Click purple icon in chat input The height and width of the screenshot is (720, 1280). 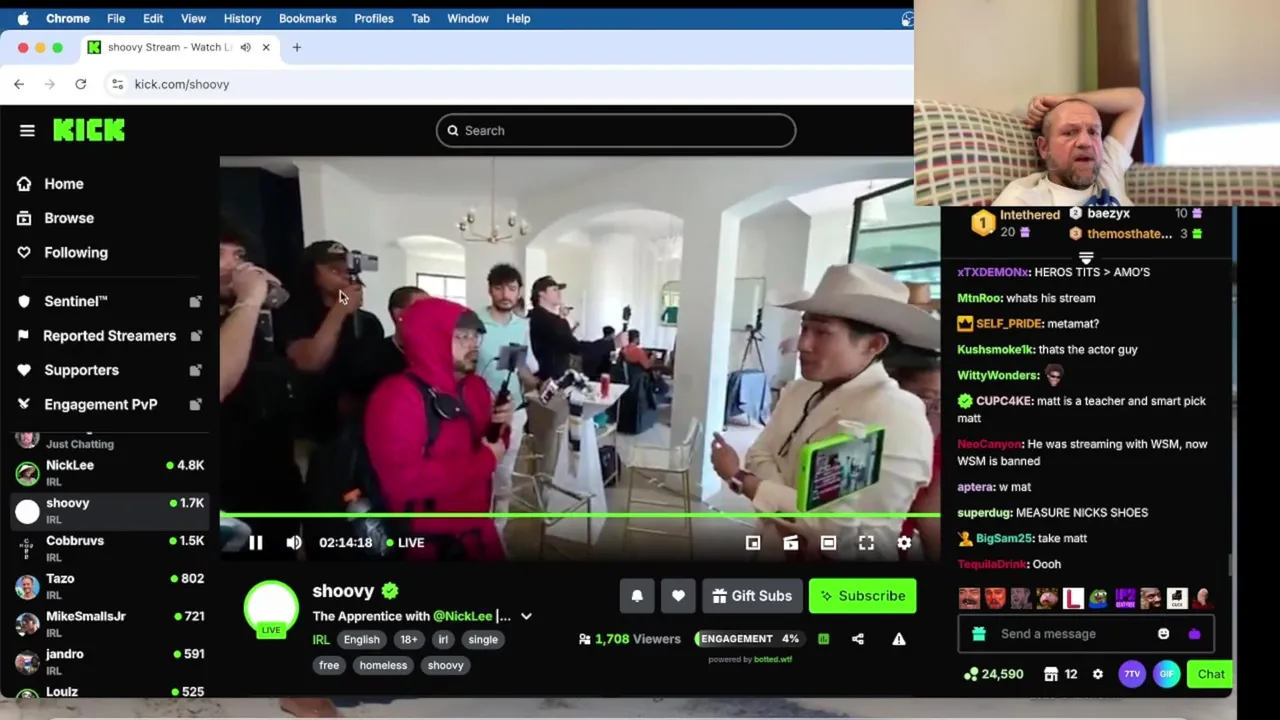1194,634
